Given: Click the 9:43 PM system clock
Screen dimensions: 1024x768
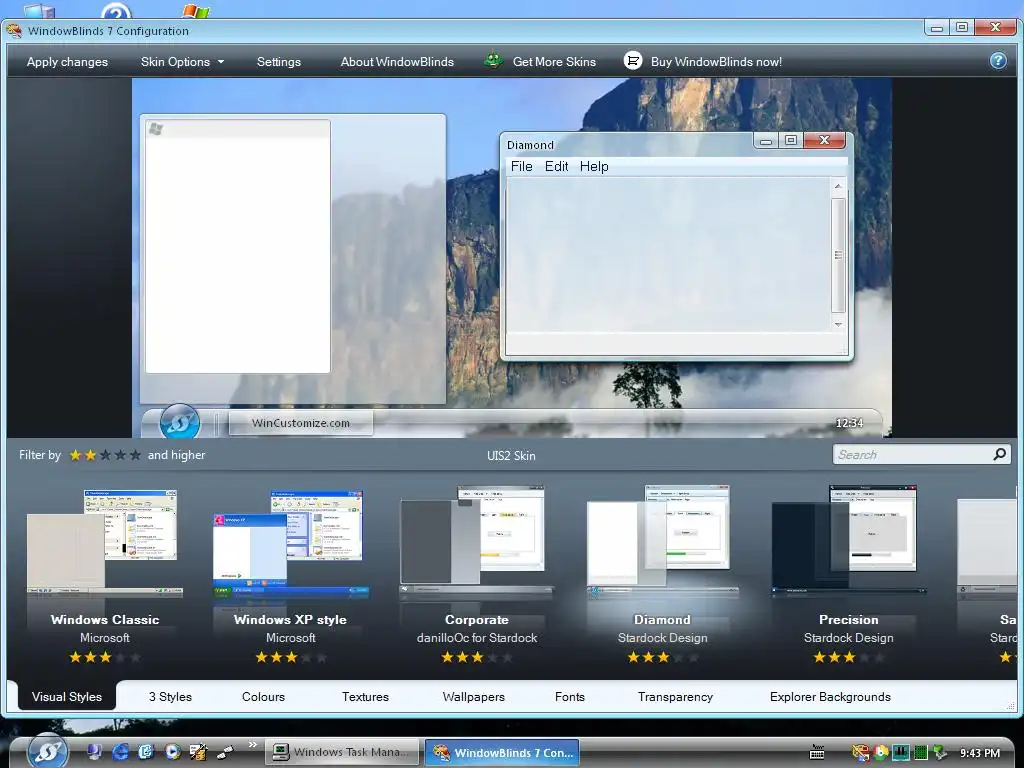Looking at the screenshot, I should pos(980,753).
